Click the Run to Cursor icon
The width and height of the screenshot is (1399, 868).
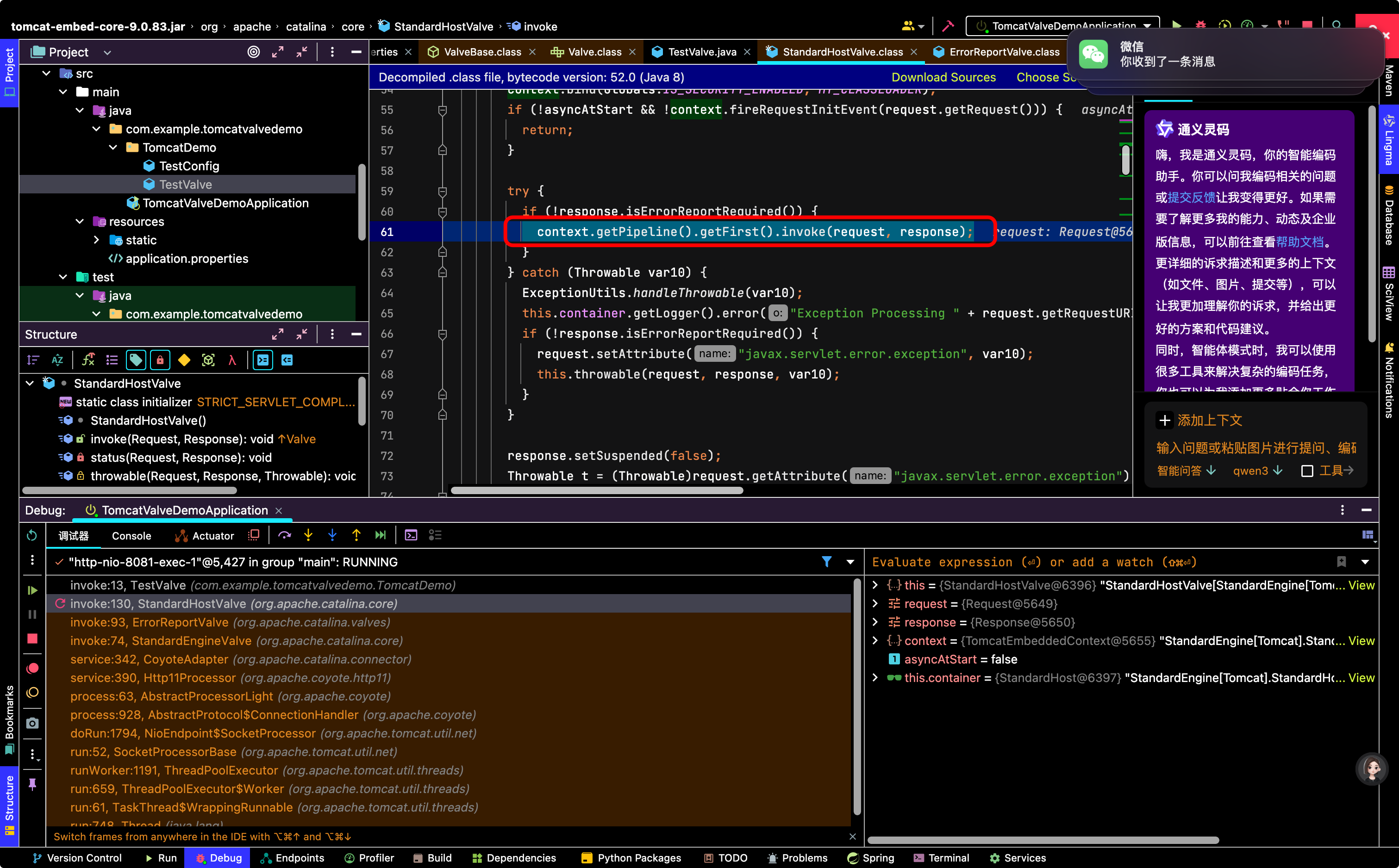click(x=380, y=535)
